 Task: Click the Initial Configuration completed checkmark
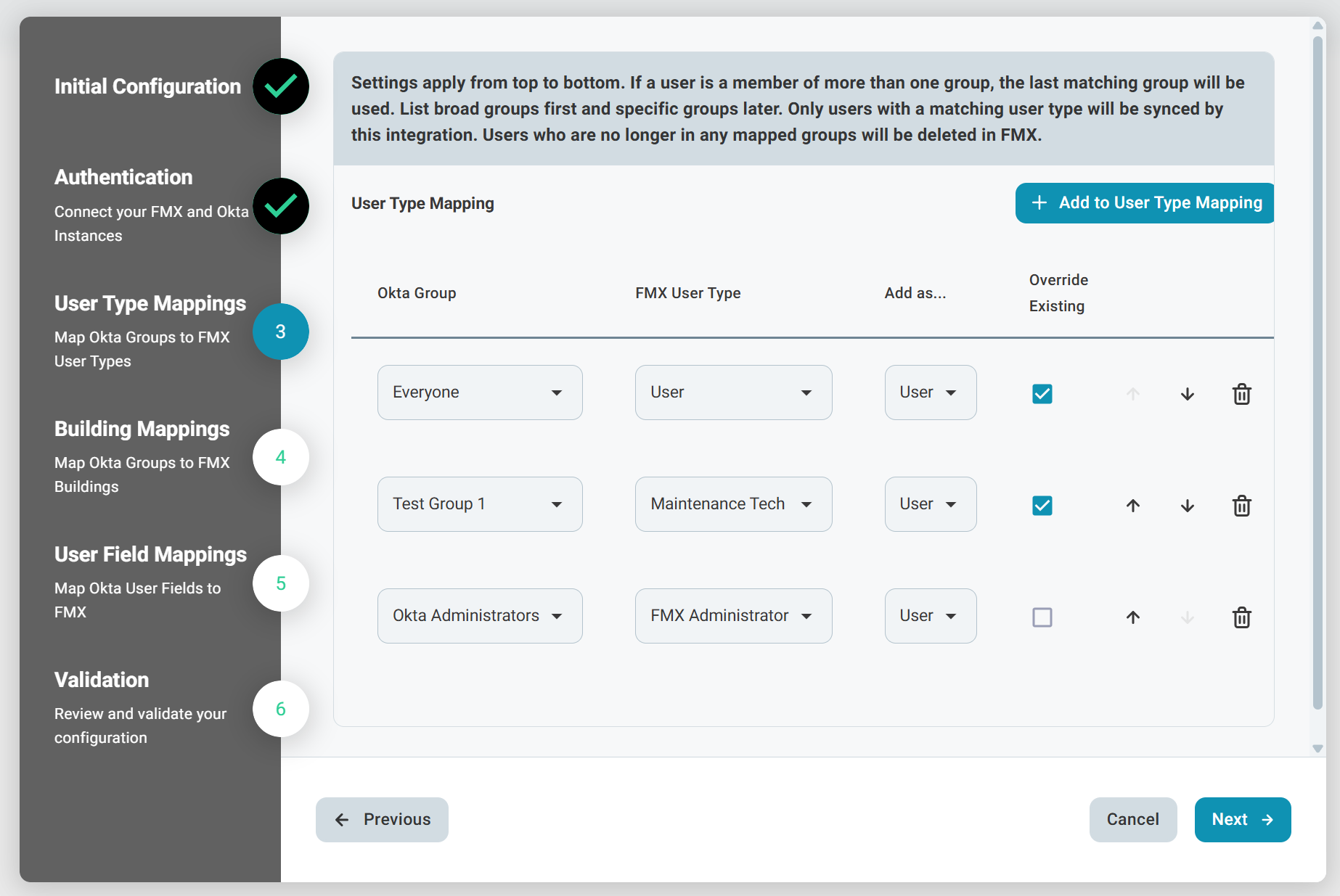(281, 86)
